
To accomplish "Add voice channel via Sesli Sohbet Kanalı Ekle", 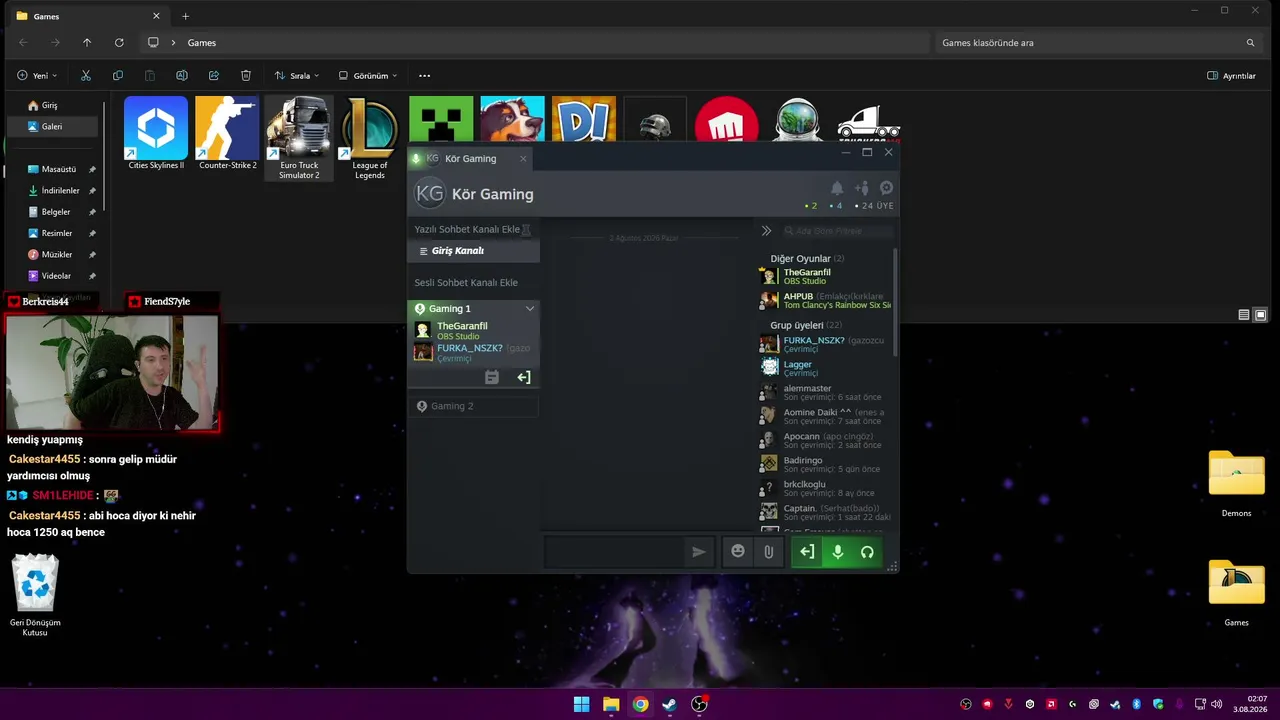I will coord(466,282).
